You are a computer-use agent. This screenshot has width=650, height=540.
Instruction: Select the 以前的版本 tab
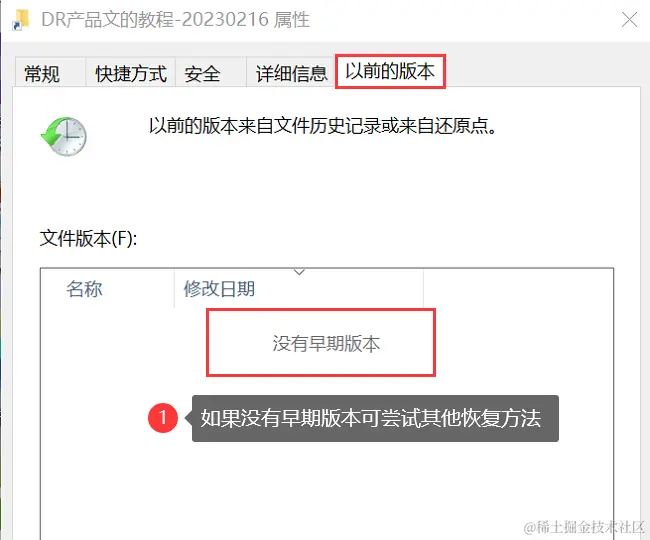(x=390, y=71)
